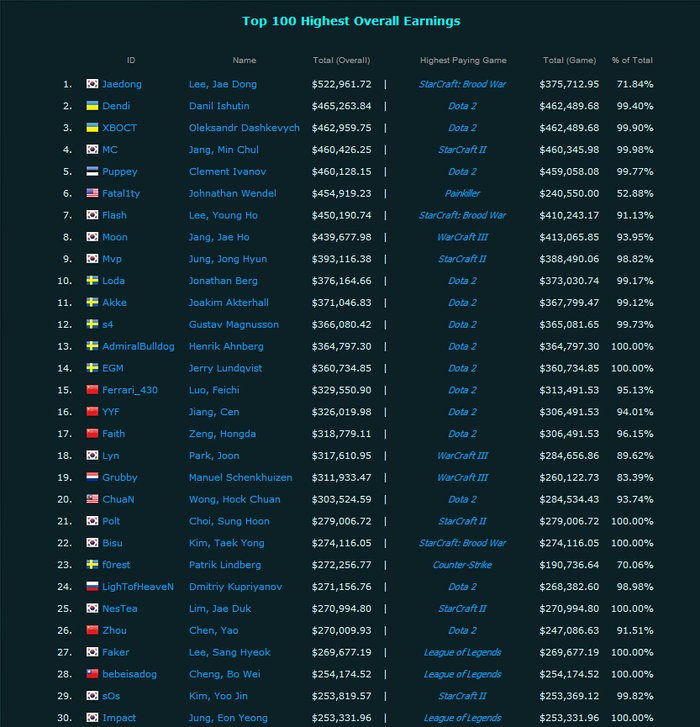This screenshot has height=727, width=700.
Task: Open player name Oleksandr Dashkevych
Action: pos(244,128)
